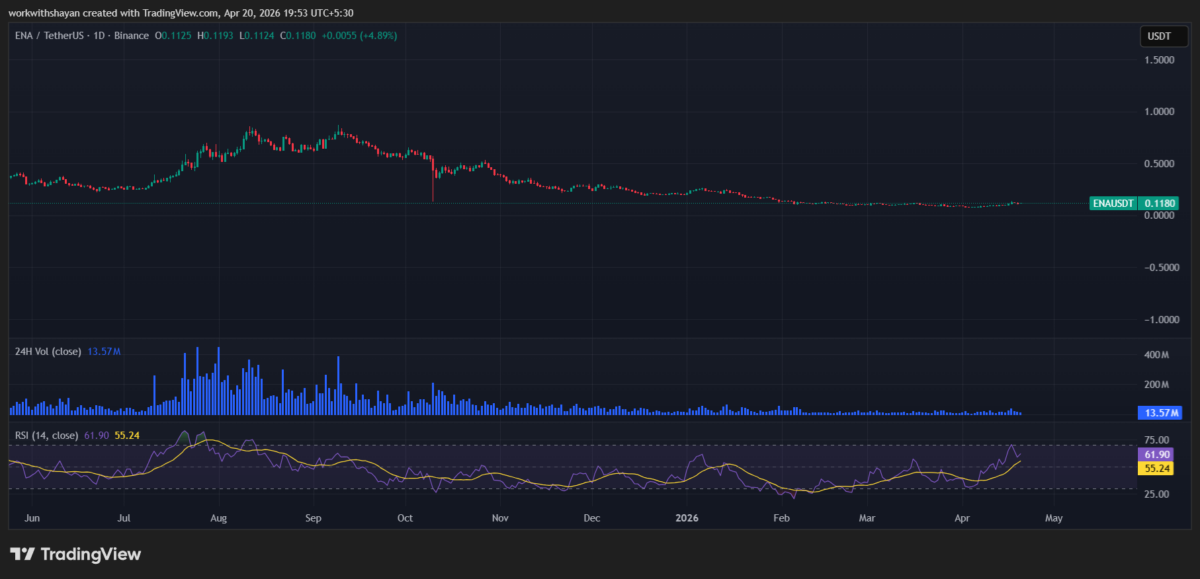This screenshot has height=579, width=1200.
Task: Click the ENAUSDT price label tag
Action: pyautogui.click(x=1114, y=203)
